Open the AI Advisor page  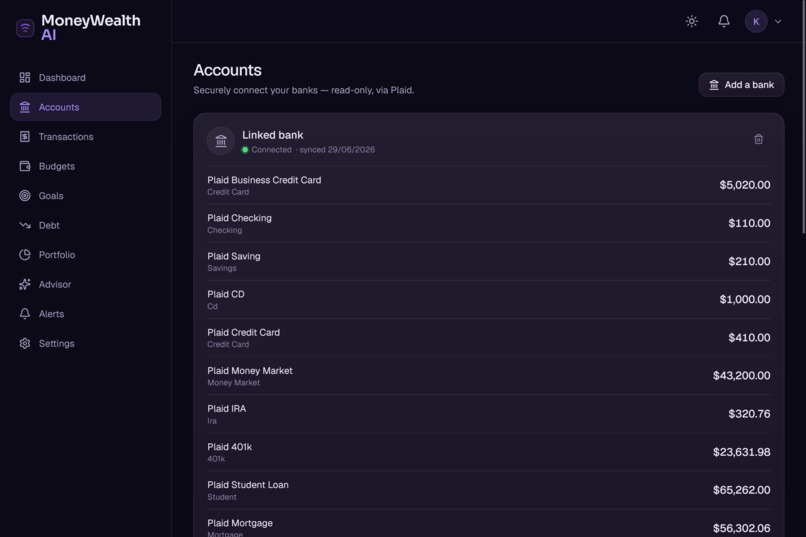tap(85, 284)
